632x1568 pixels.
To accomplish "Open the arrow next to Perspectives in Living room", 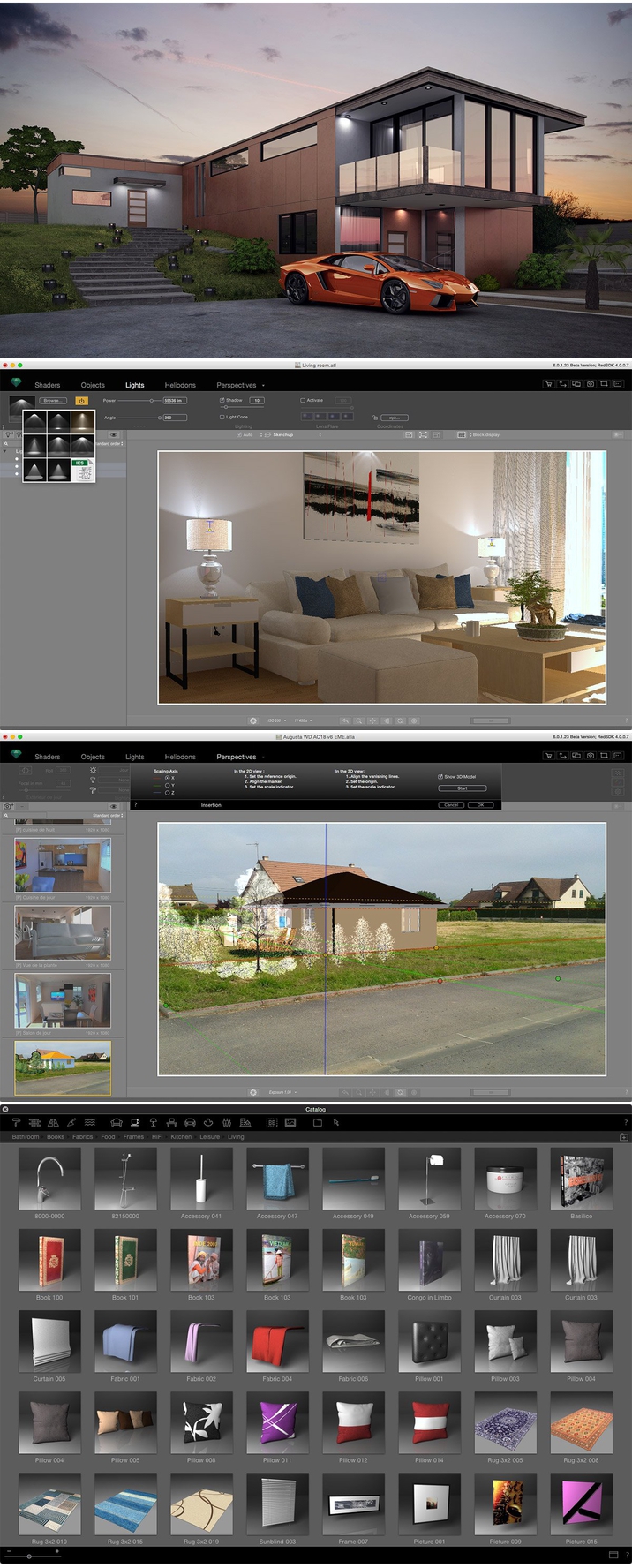I will 263,386.
